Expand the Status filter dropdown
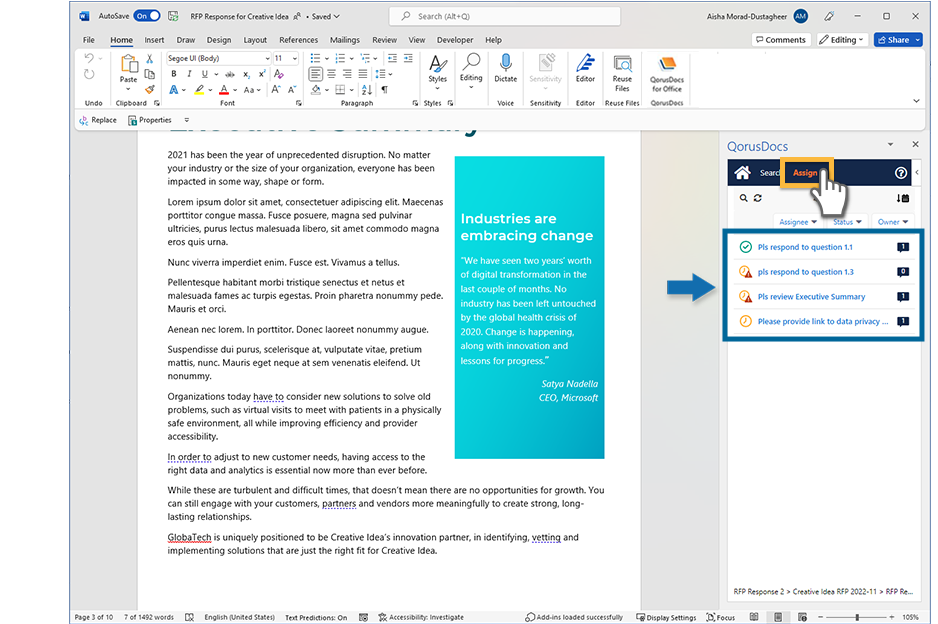Viewport: 938px width, 624px height. coord(847,222)
